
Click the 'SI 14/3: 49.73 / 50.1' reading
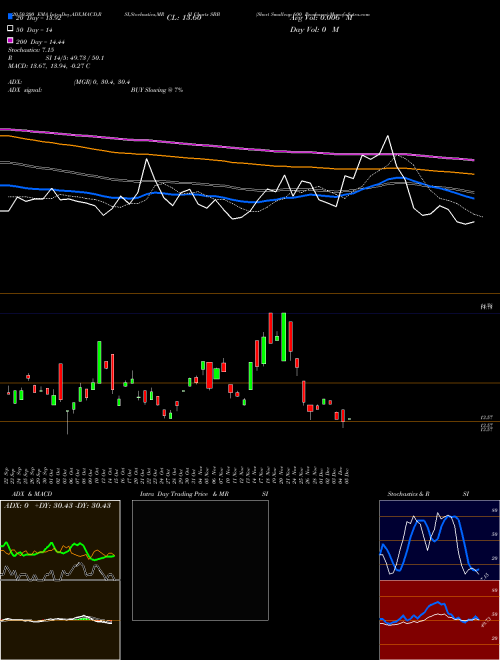pyautogui.click(x=75, y=58)
